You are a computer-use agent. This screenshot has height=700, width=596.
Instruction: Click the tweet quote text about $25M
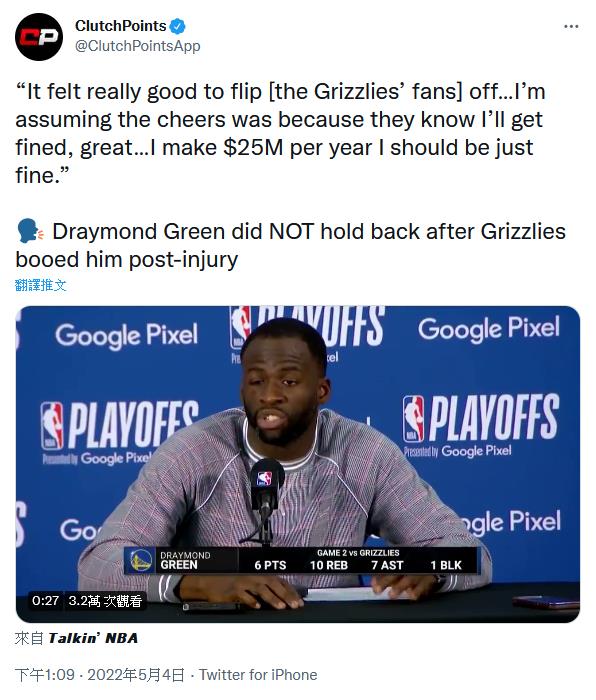coord(280,133)
